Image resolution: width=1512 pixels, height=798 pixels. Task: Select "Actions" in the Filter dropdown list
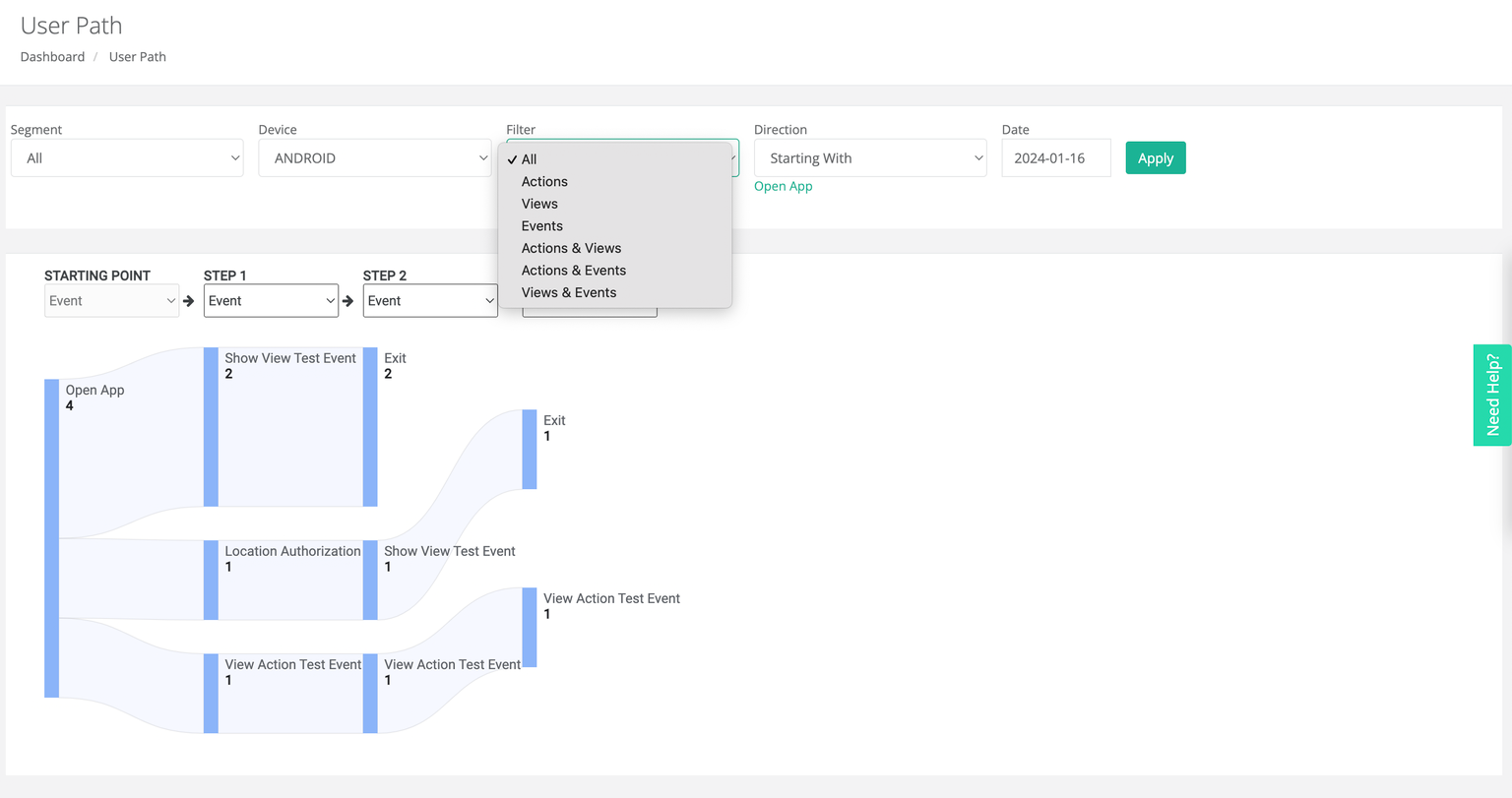pos(544,181)
